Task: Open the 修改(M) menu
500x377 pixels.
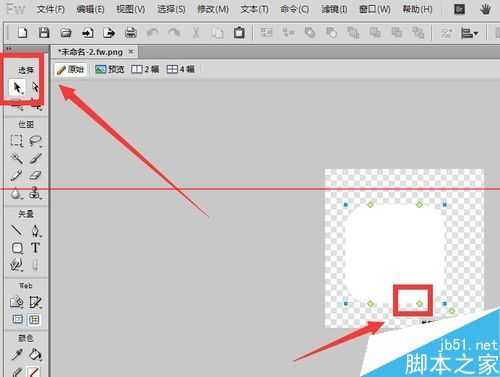Action: pyautogui.click(x=213, y=9)
